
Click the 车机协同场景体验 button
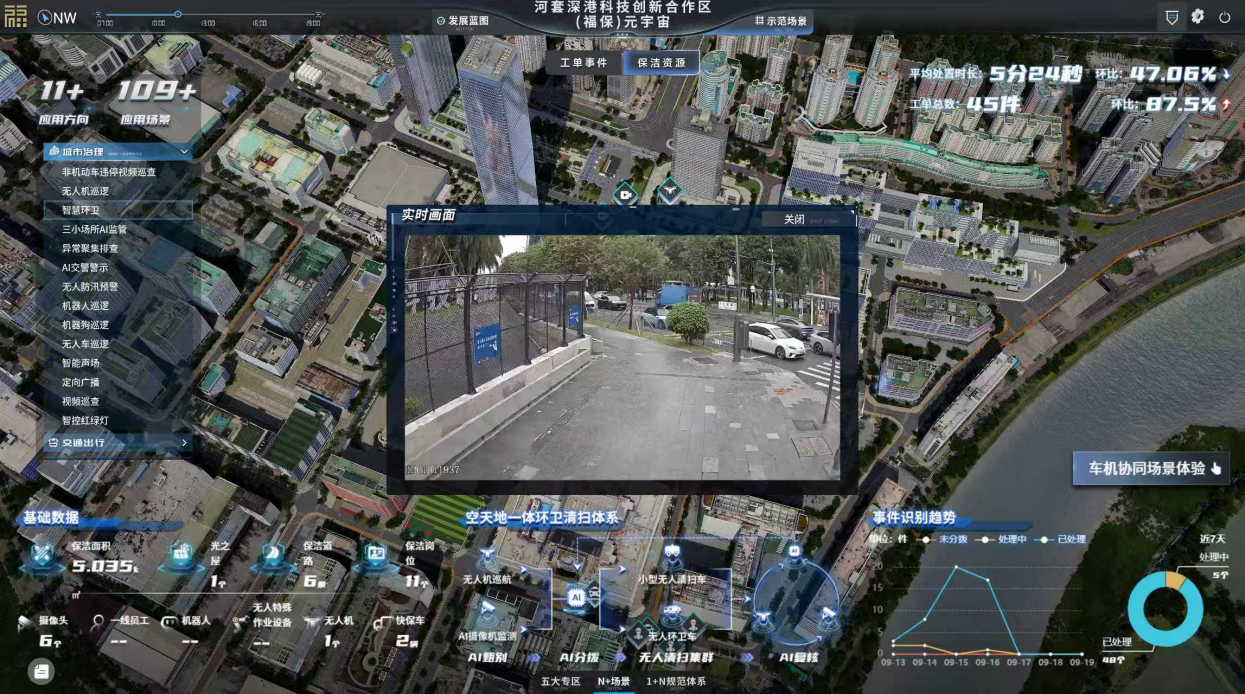coord(1149,468)
